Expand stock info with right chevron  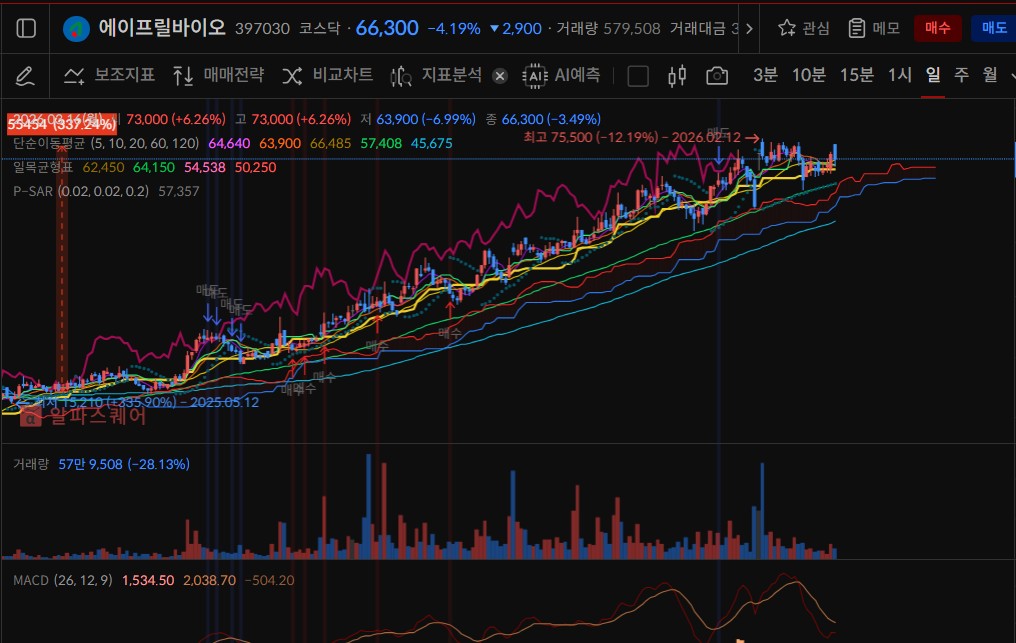(750, 28)
